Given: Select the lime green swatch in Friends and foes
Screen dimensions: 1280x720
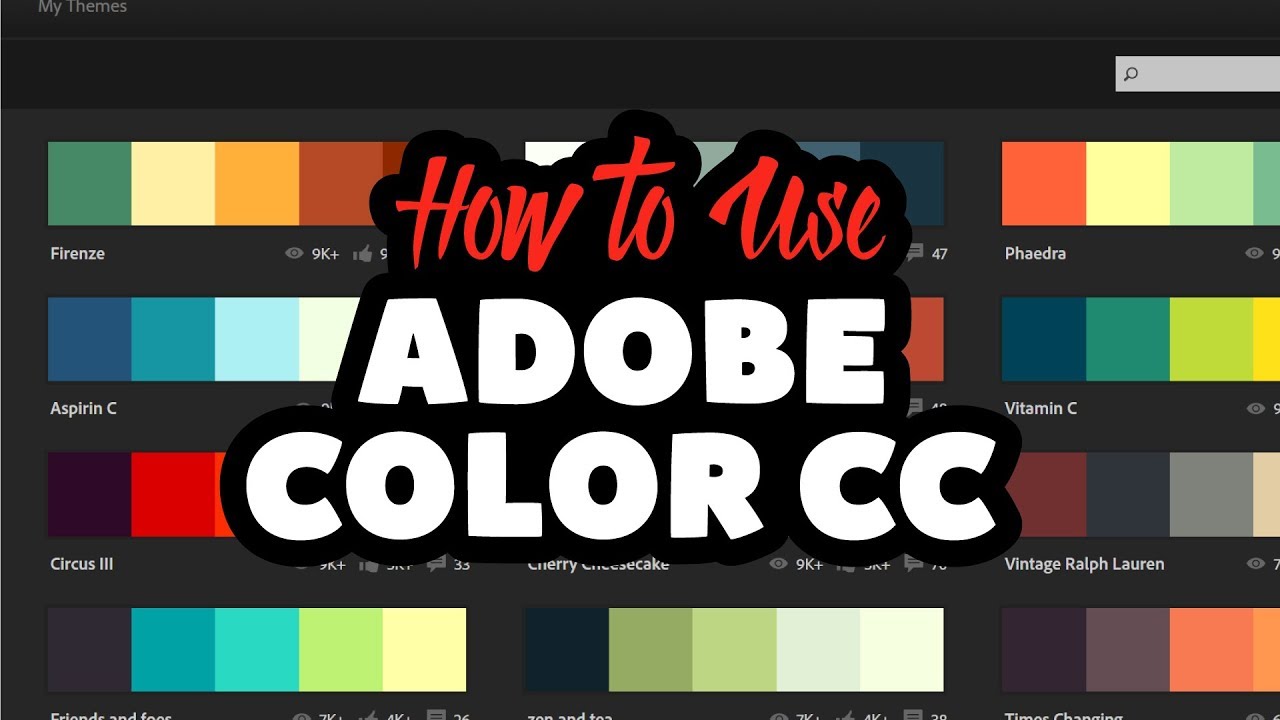Looking at the screenshot, I should 340,650.
